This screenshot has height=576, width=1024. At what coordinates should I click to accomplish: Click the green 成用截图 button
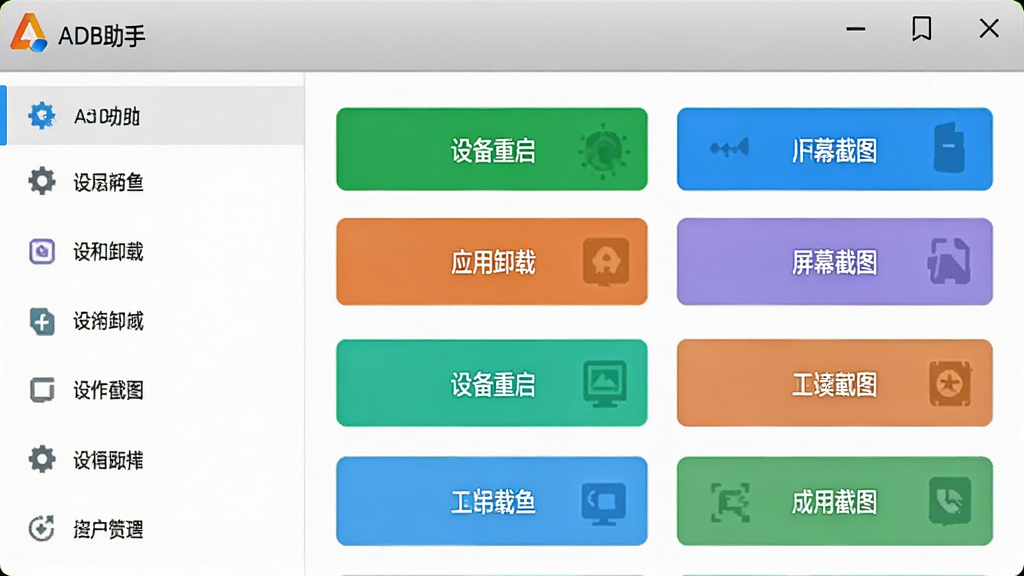pyautogui.click(x=835, y=501)
